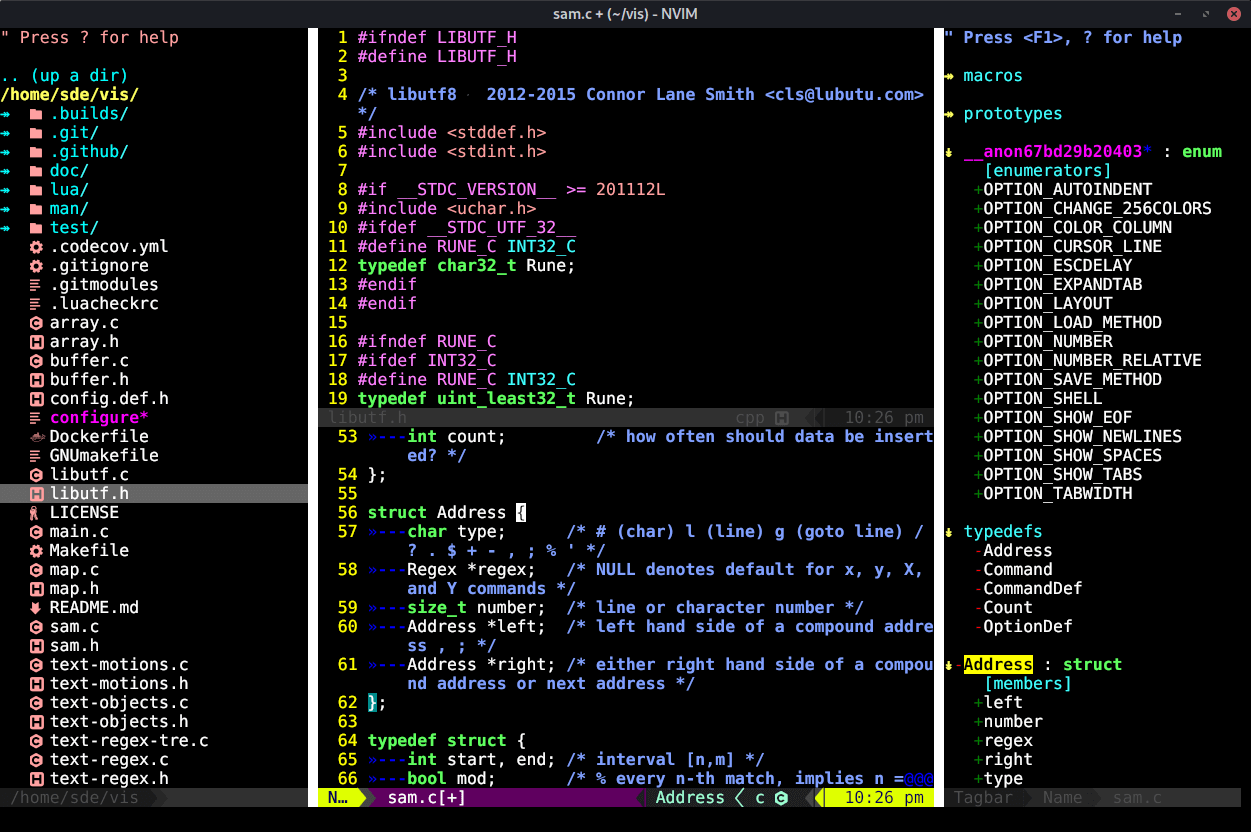
Task: Click gear icon of .gitignore
Action: (36, 266)
